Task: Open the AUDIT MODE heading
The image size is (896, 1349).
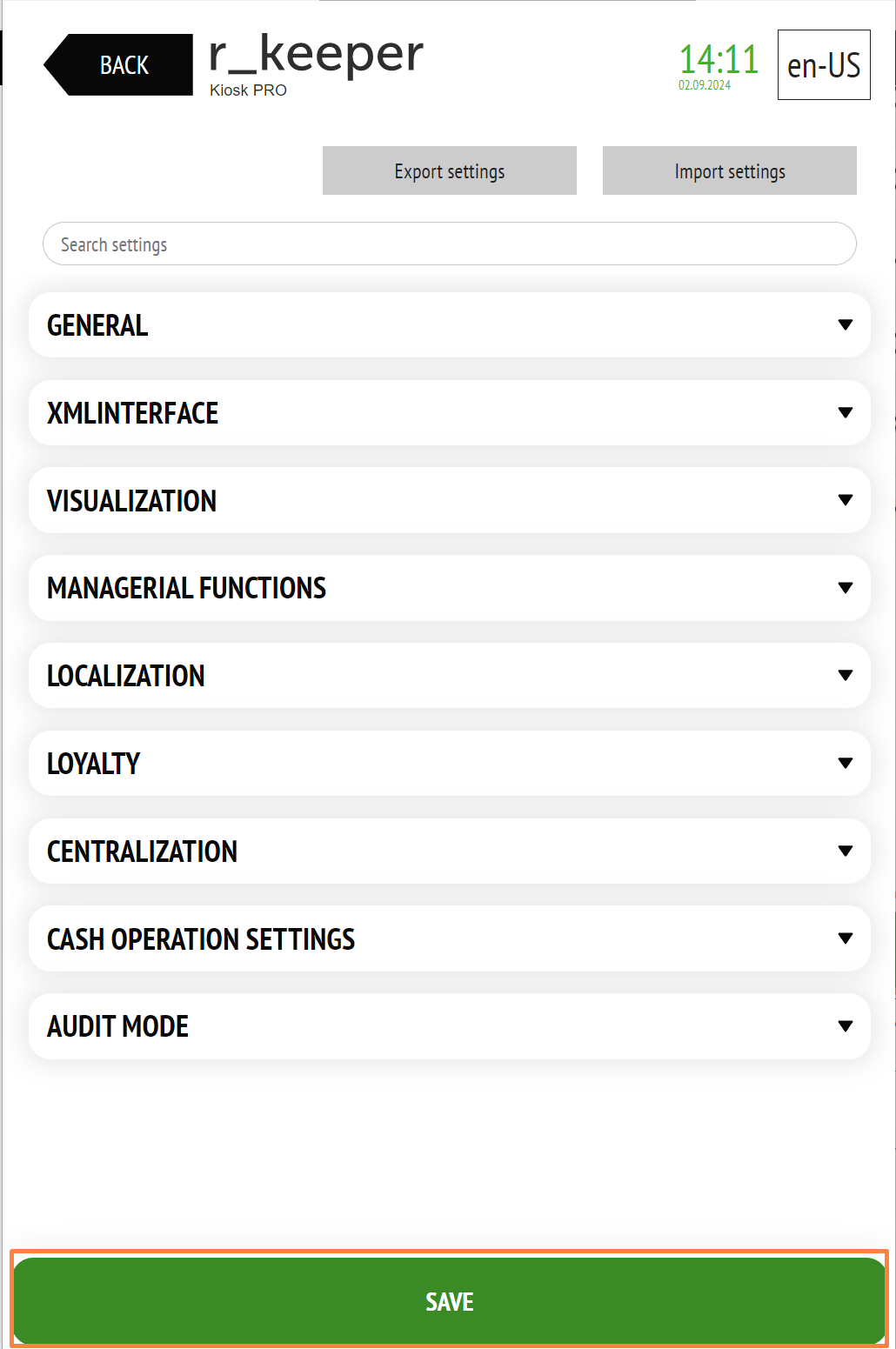Action: (117, 1026)
